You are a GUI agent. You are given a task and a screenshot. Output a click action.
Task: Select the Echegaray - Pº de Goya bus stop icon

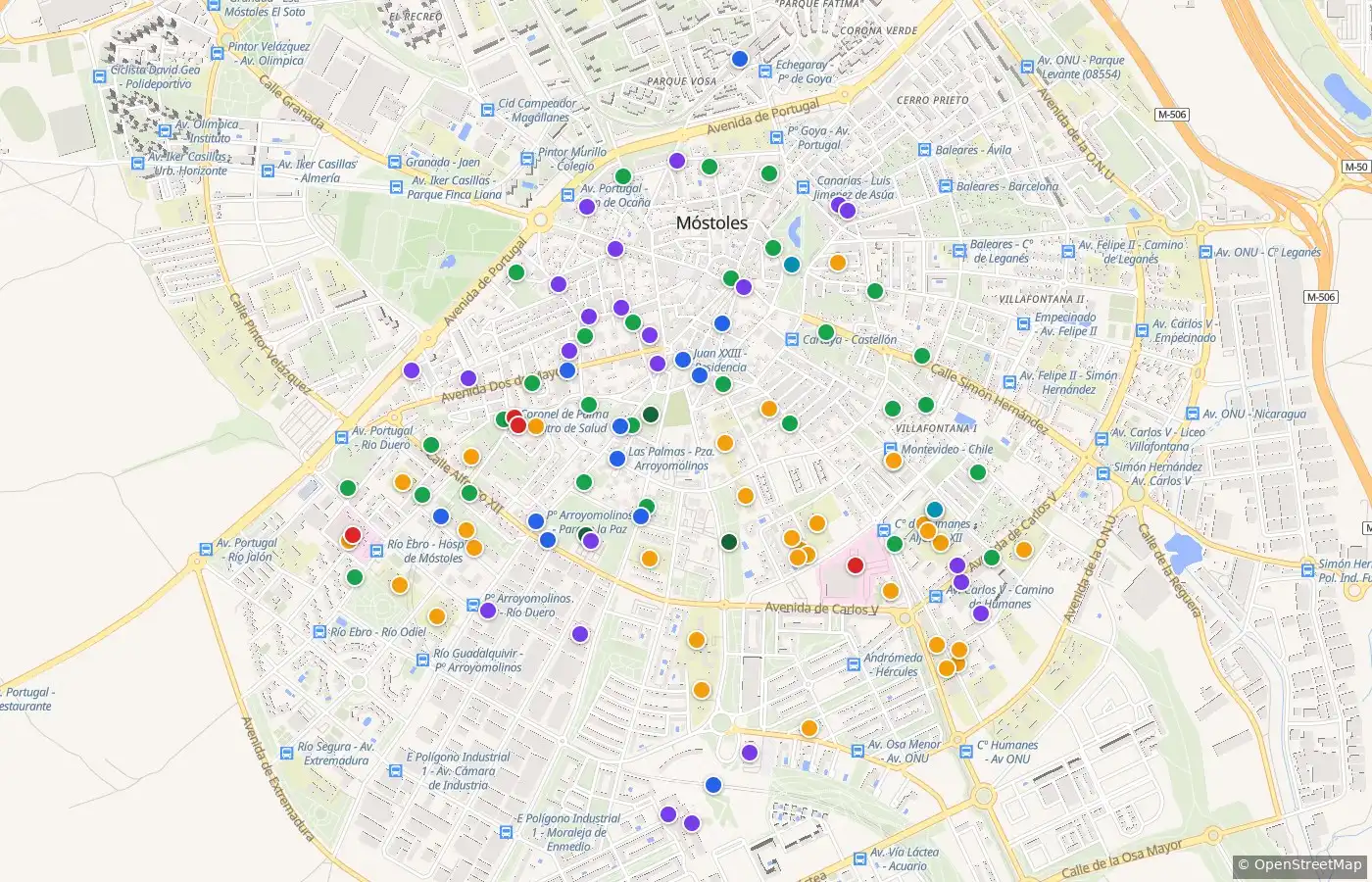[x=765, y=73]
